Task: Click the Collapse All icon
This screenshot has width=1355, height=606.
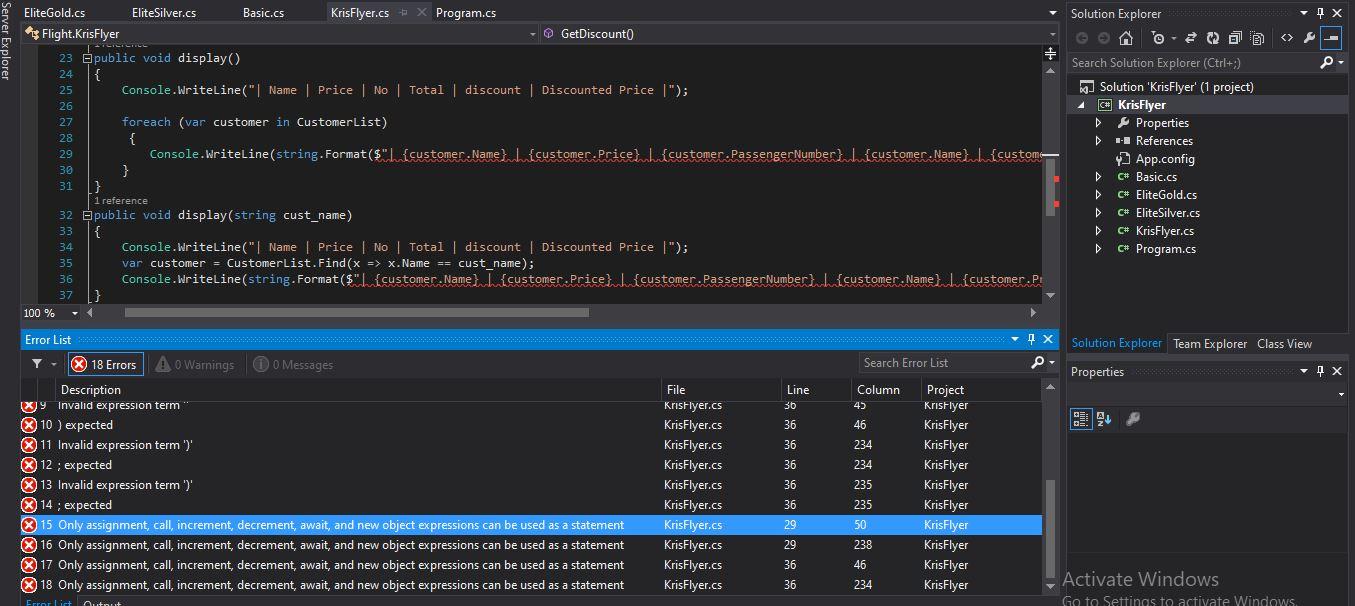Action: coord(1235,38)
